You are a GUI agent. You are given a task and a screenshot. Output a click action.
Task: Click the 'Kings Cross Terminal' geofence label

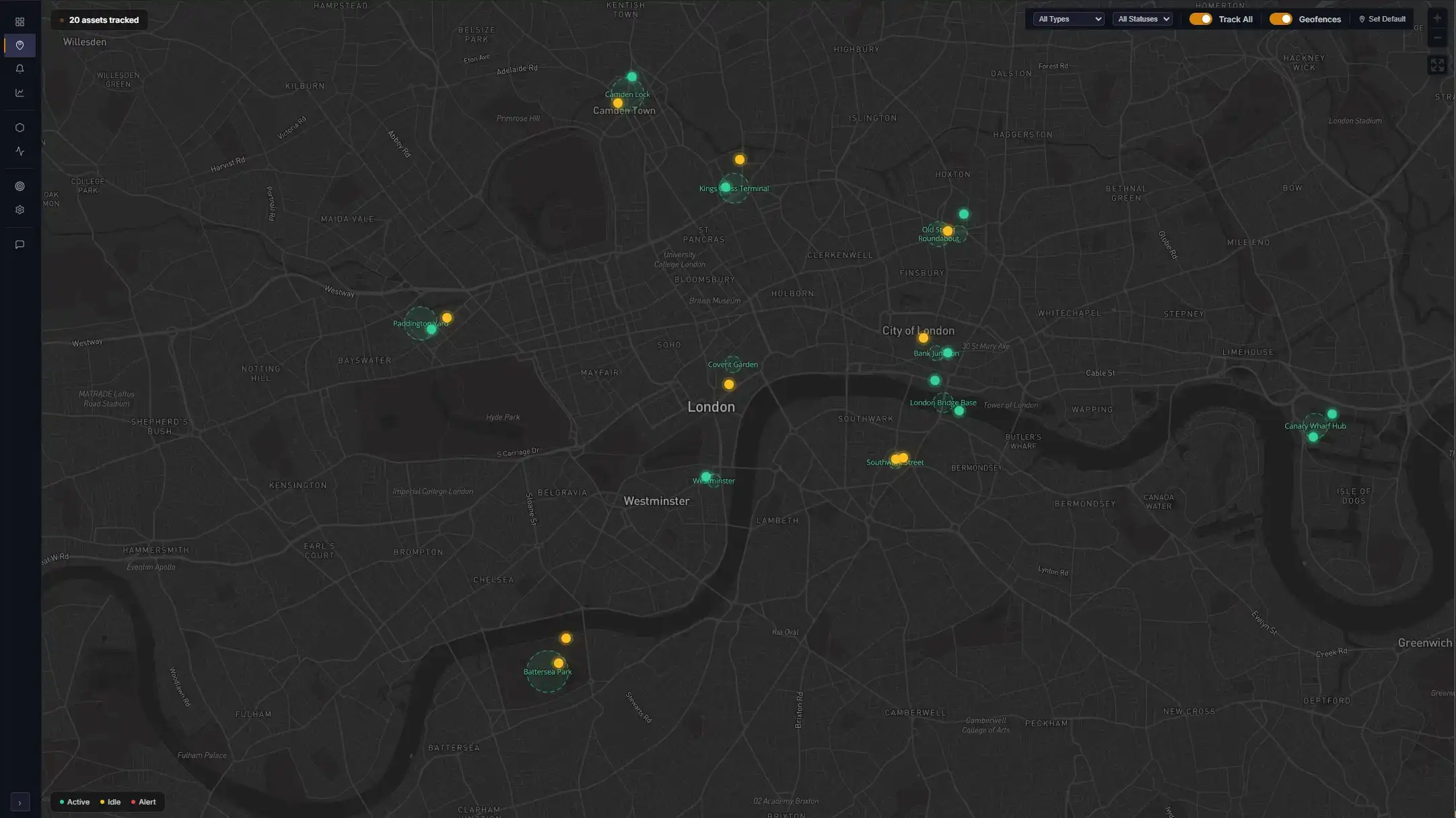[734, 189]
